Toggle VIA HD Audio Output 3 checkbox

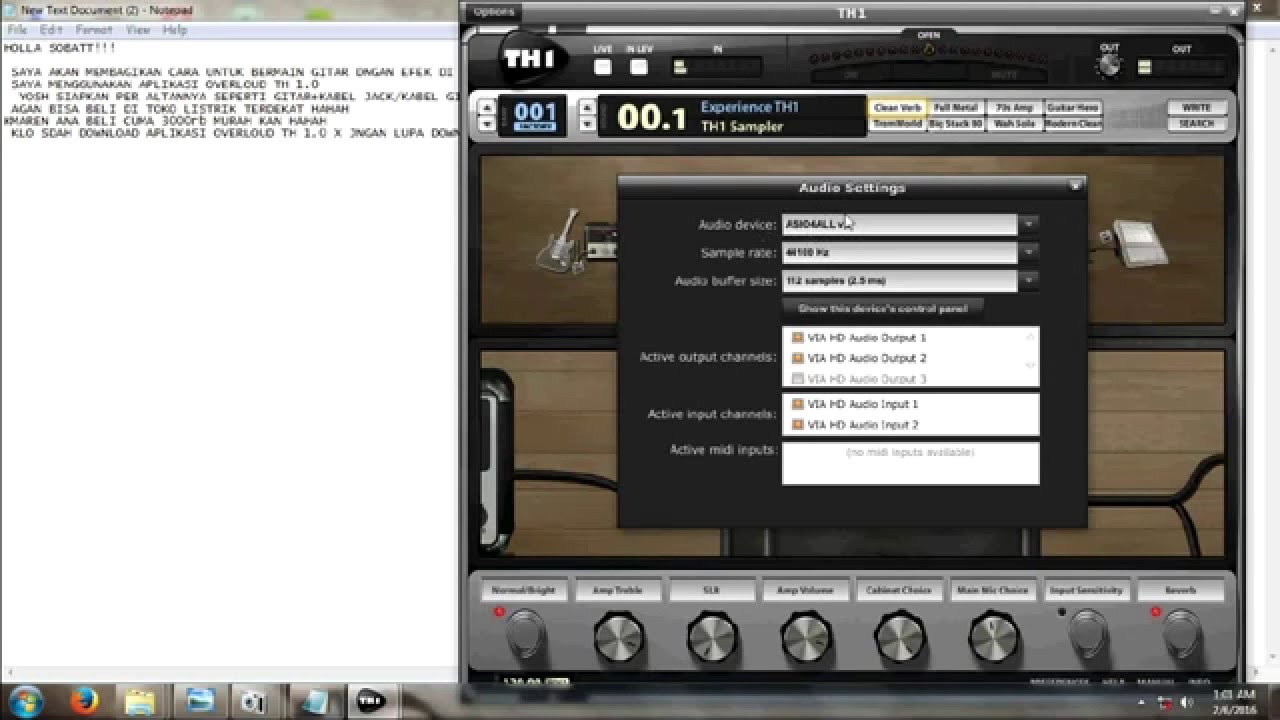tap(798, 379)
